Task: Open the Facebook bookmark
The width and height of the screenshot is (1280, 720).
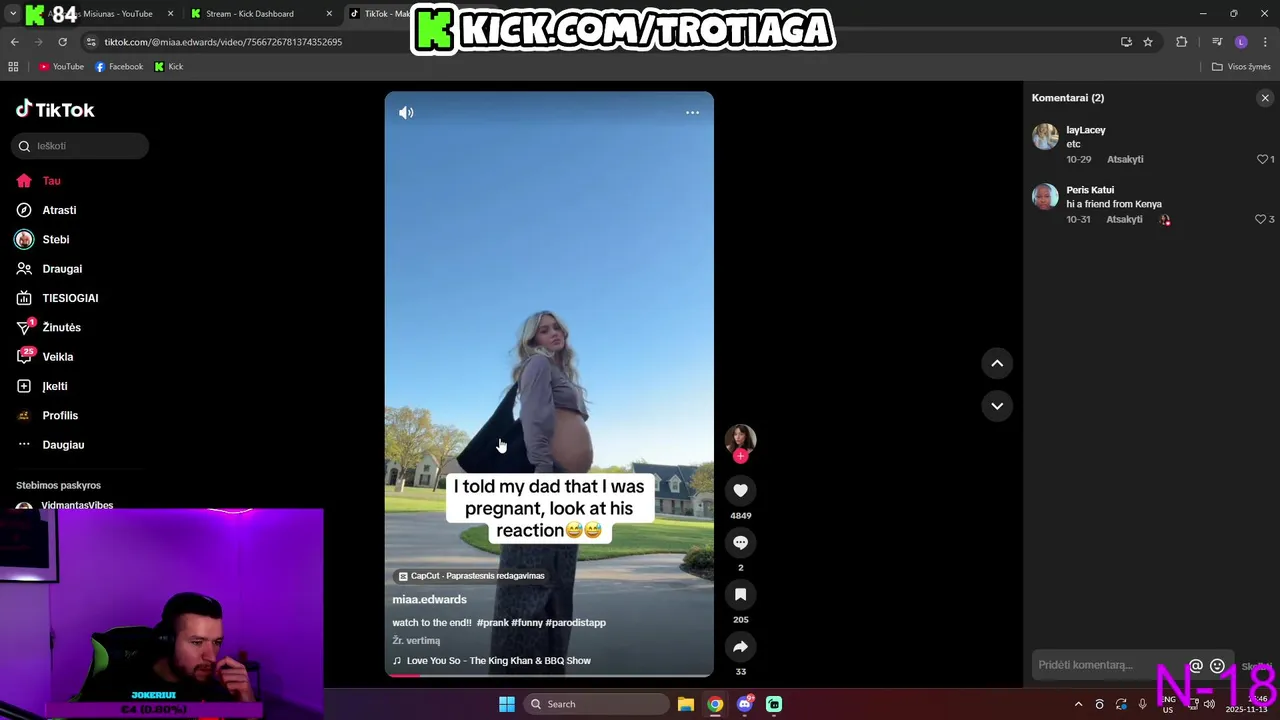Action: pyautogui.click(x=119, y=67)
